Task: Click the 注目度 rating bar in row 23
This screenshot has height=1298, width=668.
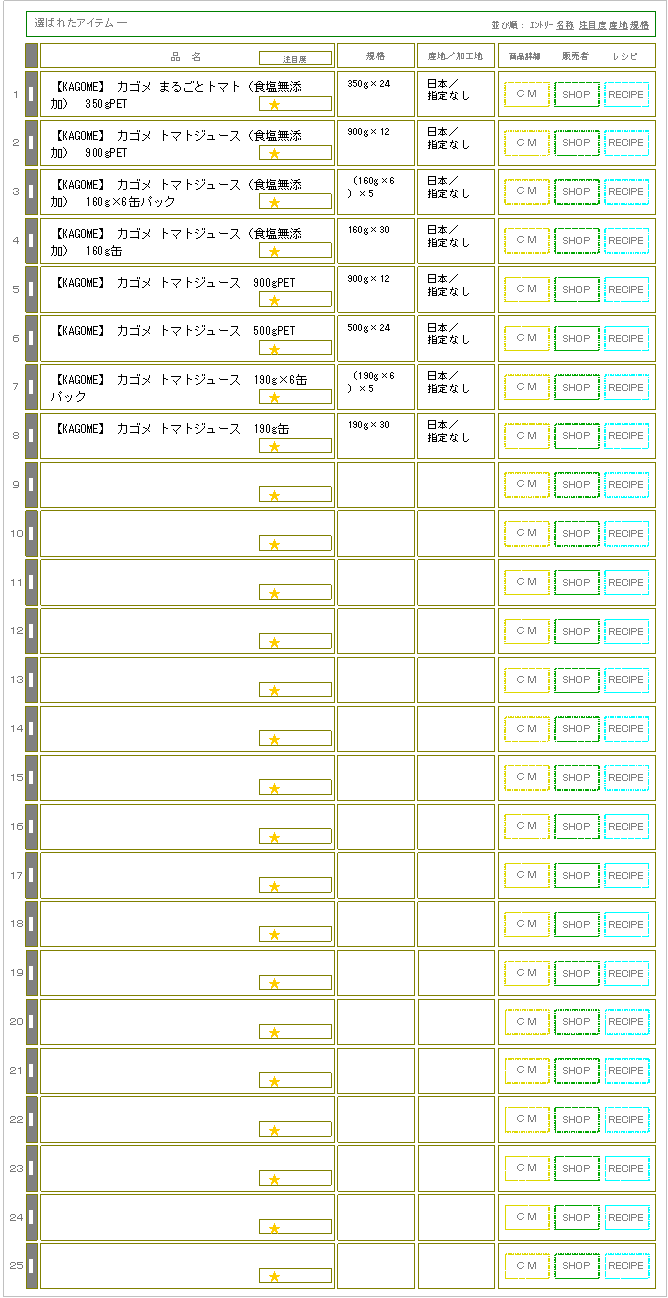Action: [295, 1178]
